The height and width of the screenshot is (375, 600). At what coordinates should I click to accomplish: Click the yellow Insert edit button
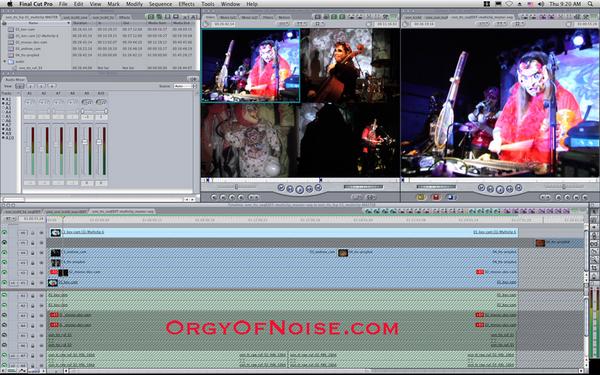click(421, 197)
